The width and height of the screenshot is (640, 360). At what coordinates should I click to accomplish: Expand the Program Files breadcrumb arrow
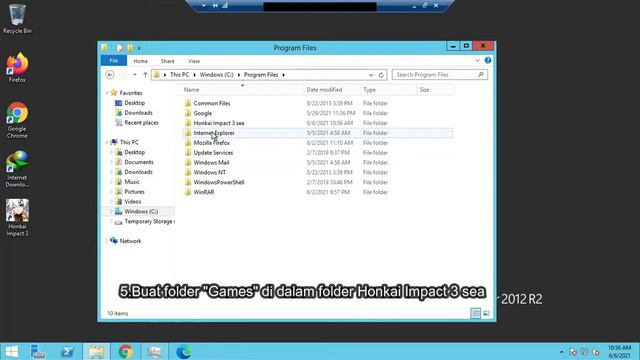[283, 75]
